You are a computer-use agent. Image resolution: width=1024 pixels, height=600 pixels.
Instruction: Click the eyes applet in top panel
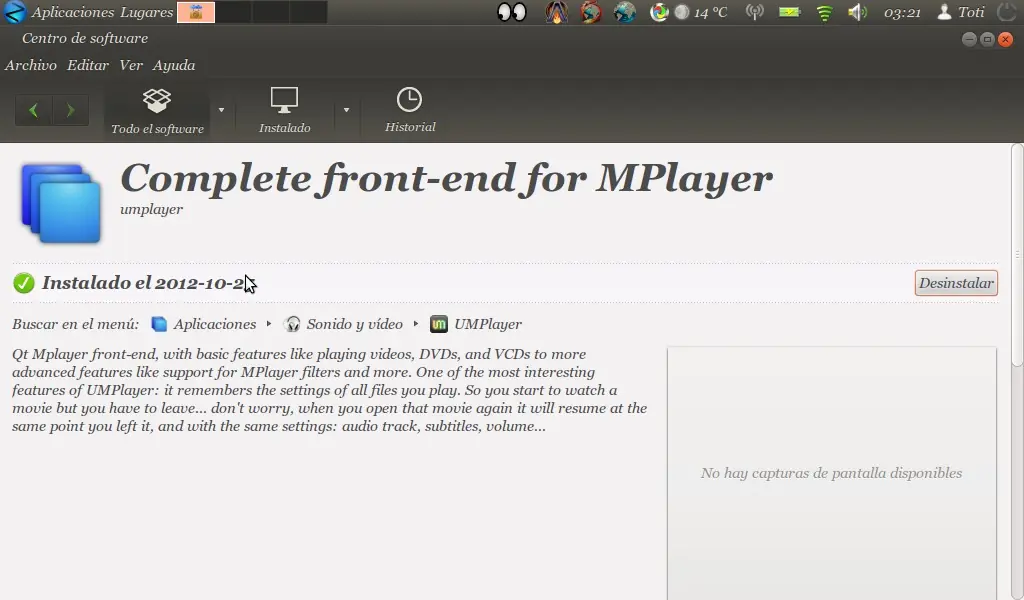tap(511, 12)
